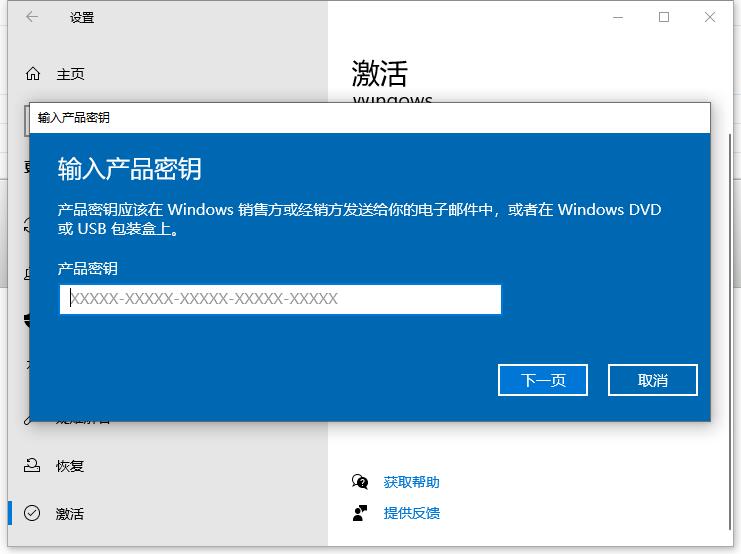Click the recovery icon beside 恢复

32,466
